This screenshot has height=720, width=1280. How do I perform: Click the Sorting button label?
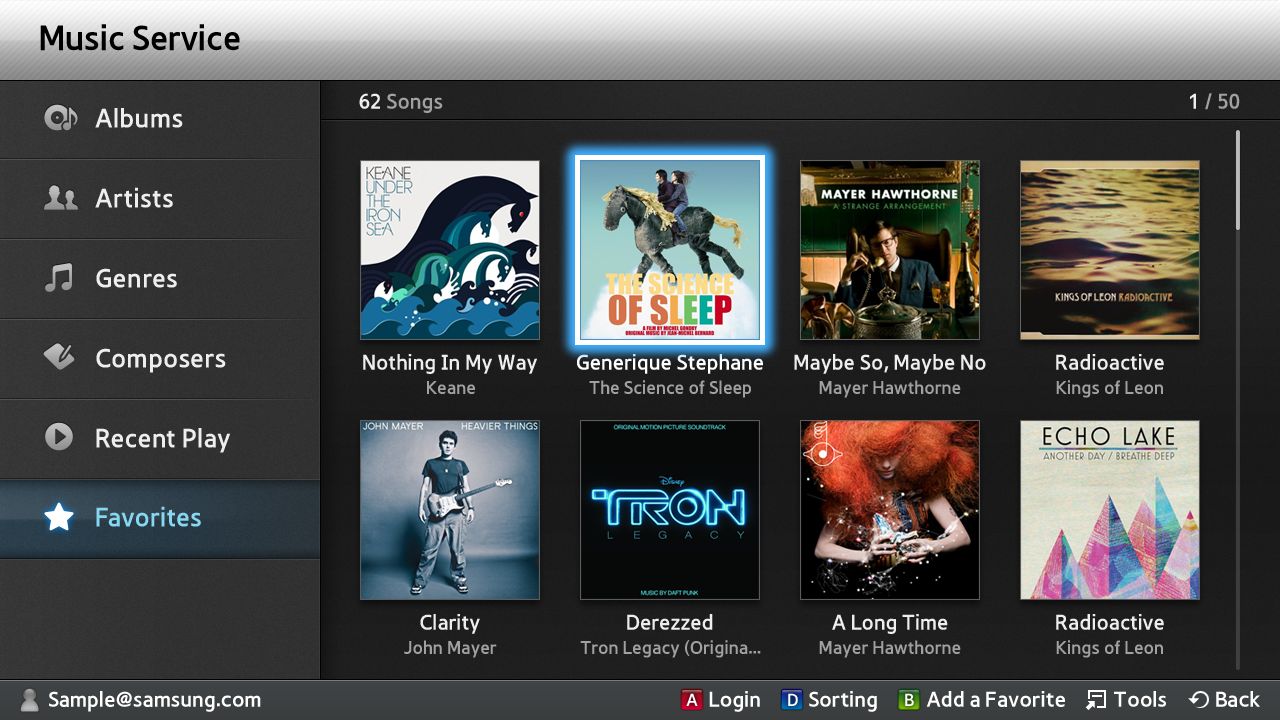point(842,701)
